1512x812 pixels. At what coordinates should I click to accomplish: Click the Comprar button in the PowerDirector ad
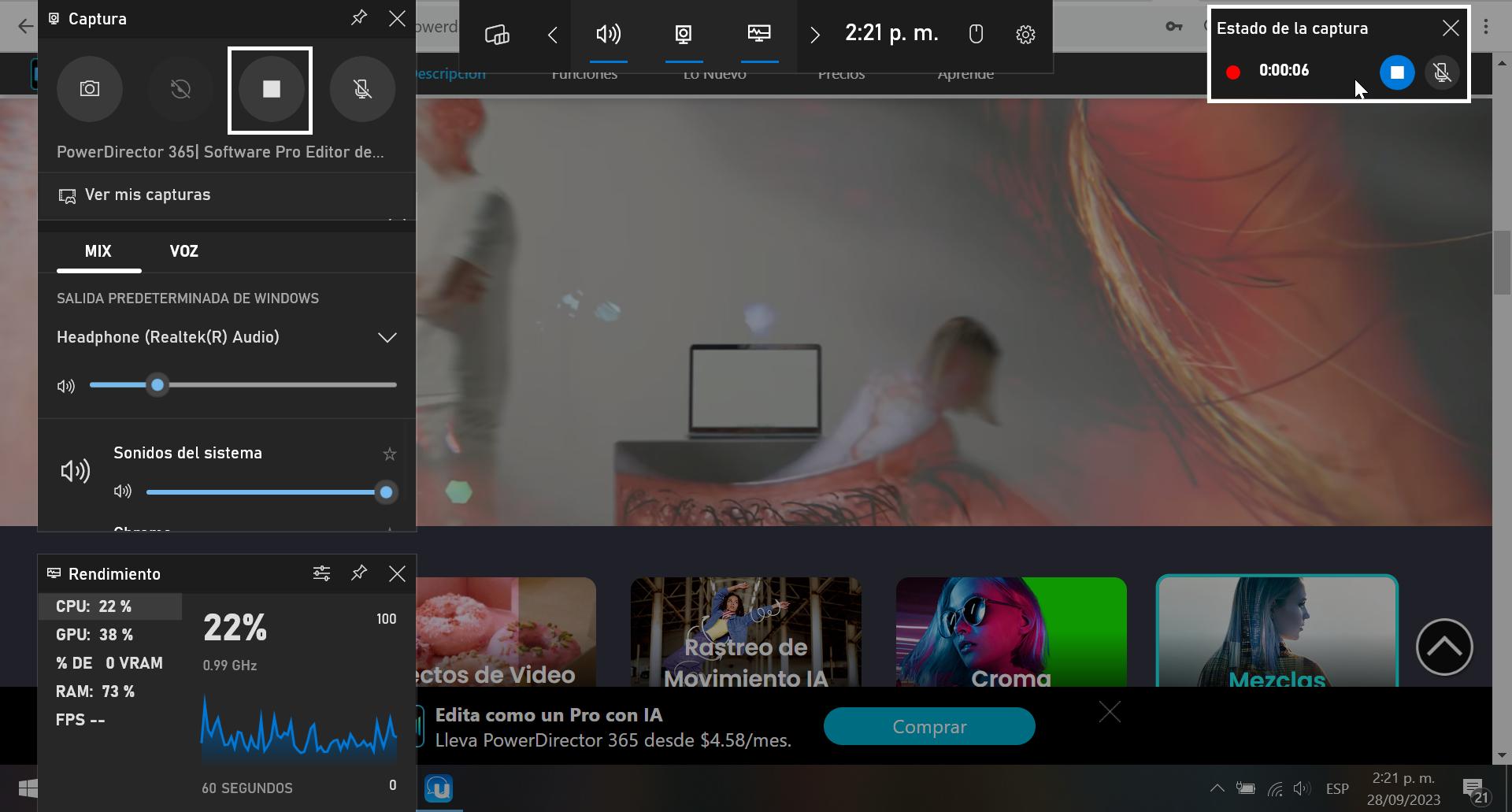point(929,725)
